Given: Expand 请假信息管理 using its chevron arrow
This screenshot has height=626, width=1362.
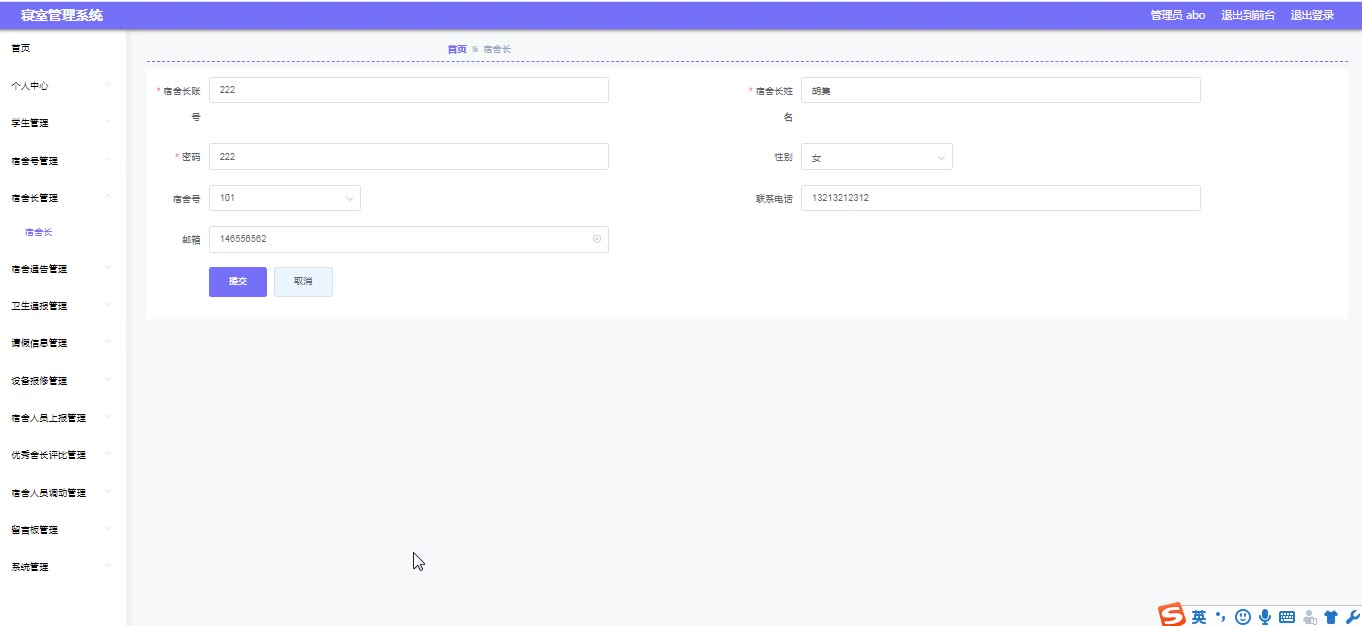Looking at the screenshot, I should pyautogui.click(x=107, y=342).
